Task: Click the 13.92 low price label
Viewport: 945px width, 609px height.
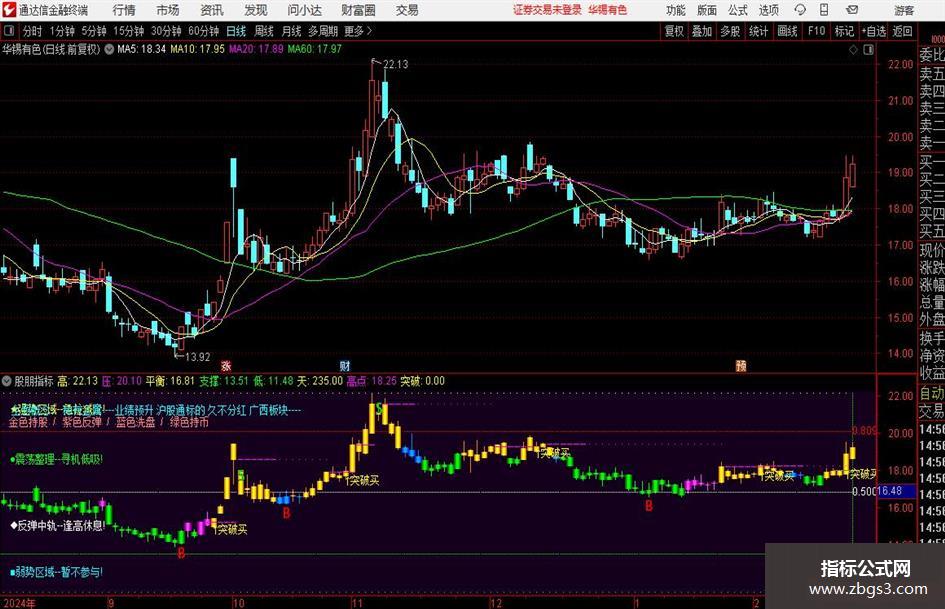Action: click(x=197, y=356)
